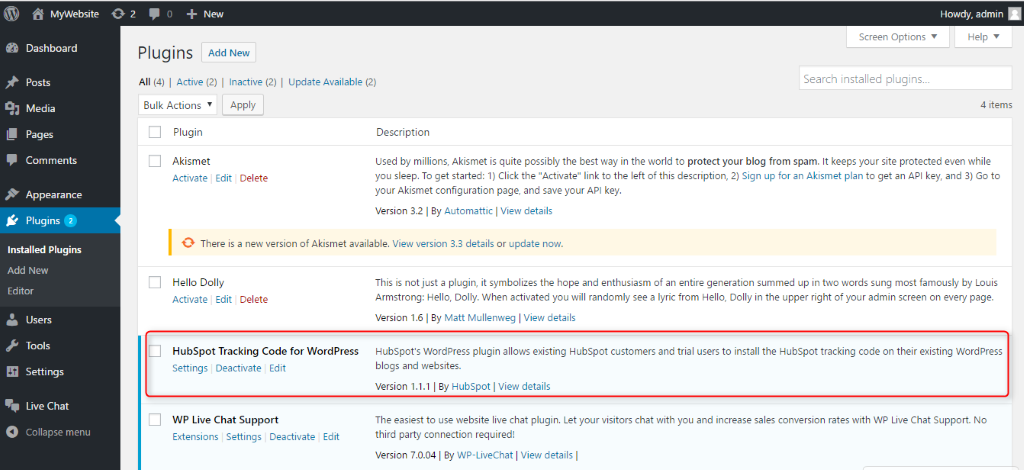This screenshot has height=470, width=1024.
Task: Click the Comments sidebar bubble icon
Action: coord(12,161)
